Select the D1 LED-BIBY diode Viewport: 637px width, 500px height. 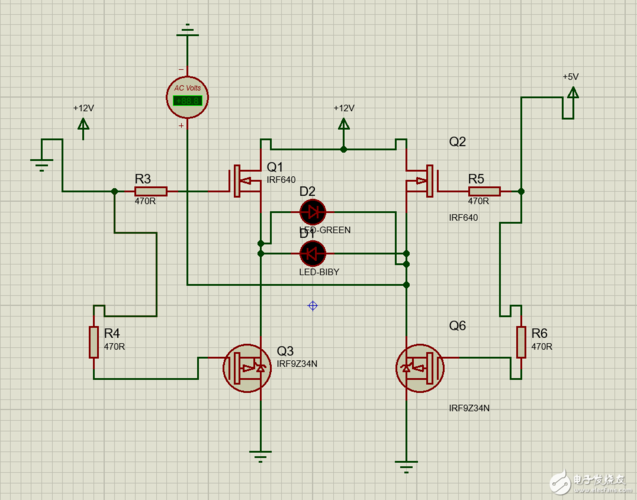coord(312,253)
